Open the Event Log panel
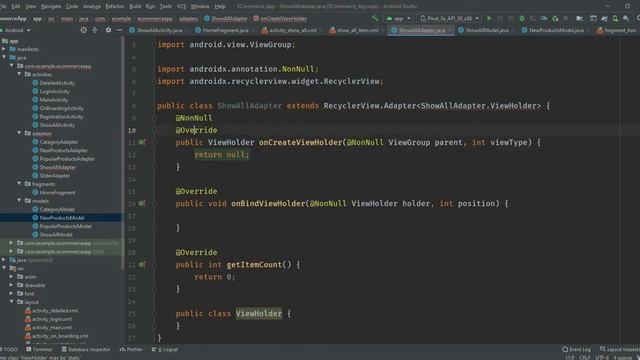Image resolution: width=640 pixels, height=360 pixels. pyautogui.click(x=576, y=349)
